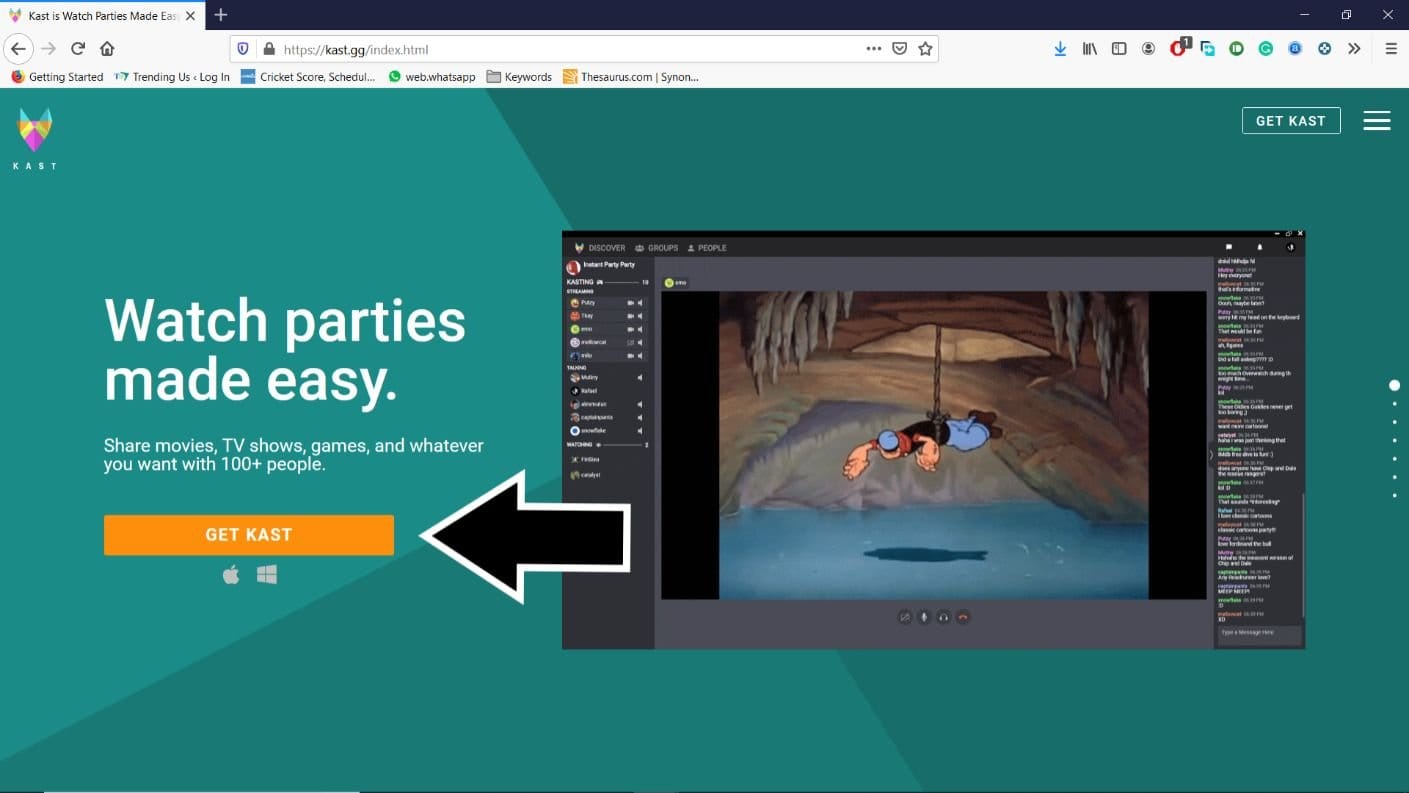
Task: Click the teal overlapping-squares extension icon
Action: pos(1208,48)
